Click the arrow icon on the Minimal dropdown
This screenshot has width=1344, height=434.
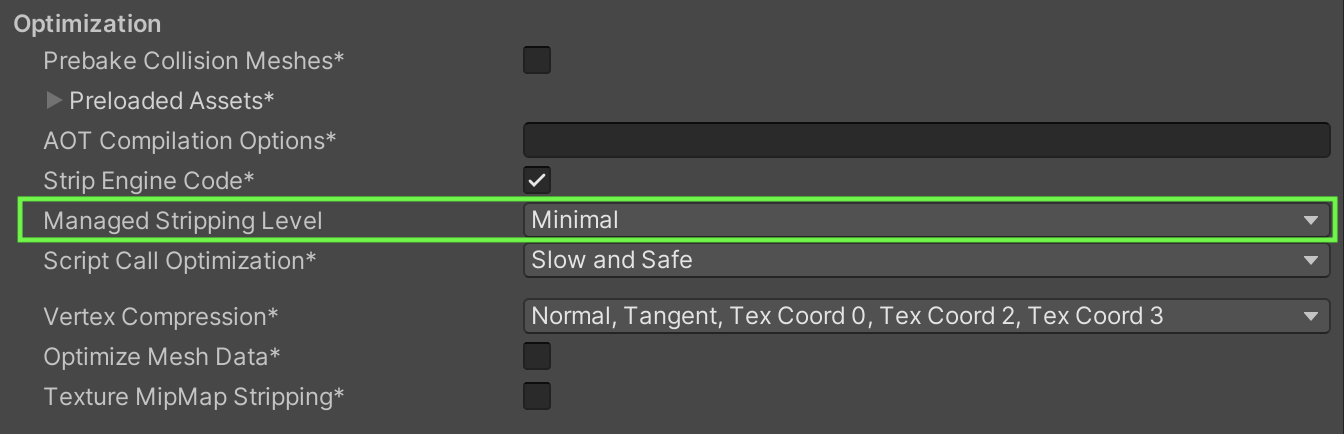[x=1311, y=221]
